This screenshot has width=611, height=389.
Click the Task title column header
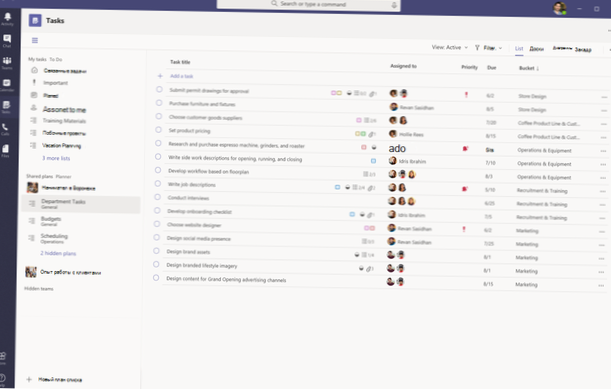pyautogui.click(x=180, y=62)
